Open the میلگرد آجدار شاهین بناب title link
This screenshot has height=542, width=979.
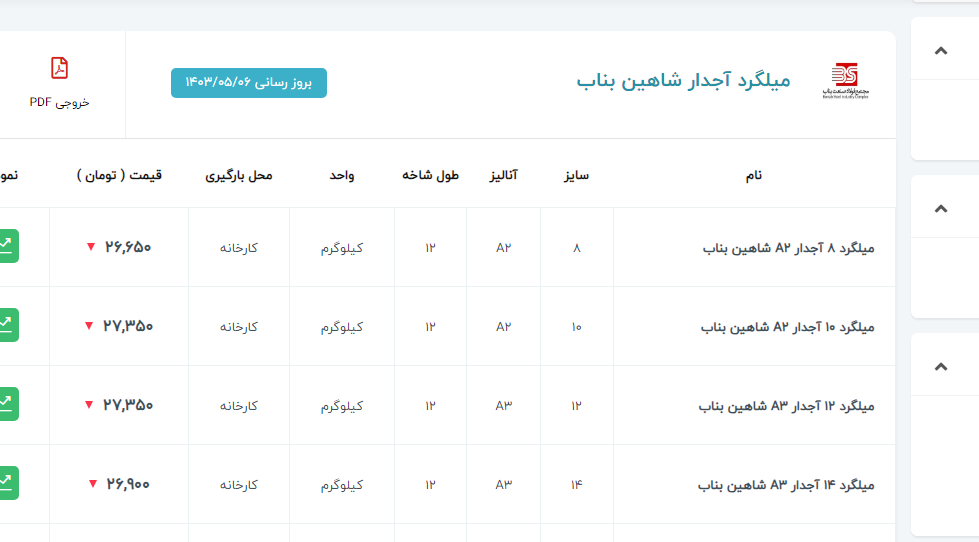[683, 80]
